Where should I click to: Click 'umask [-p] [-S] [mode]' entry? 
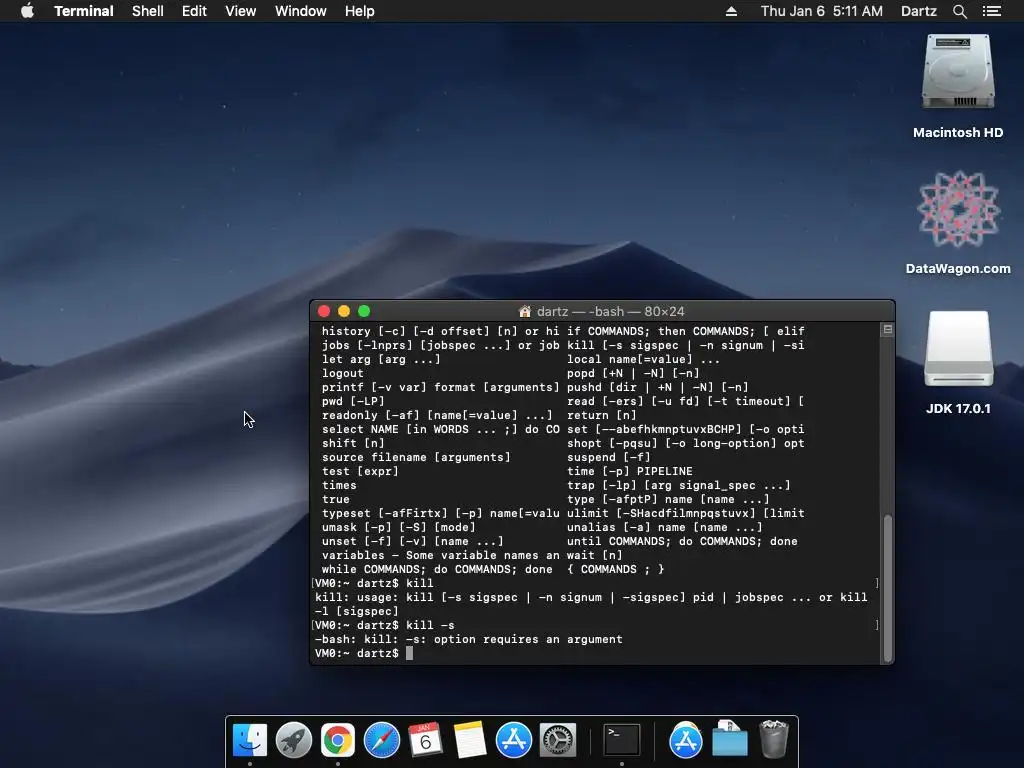(398, 527)
